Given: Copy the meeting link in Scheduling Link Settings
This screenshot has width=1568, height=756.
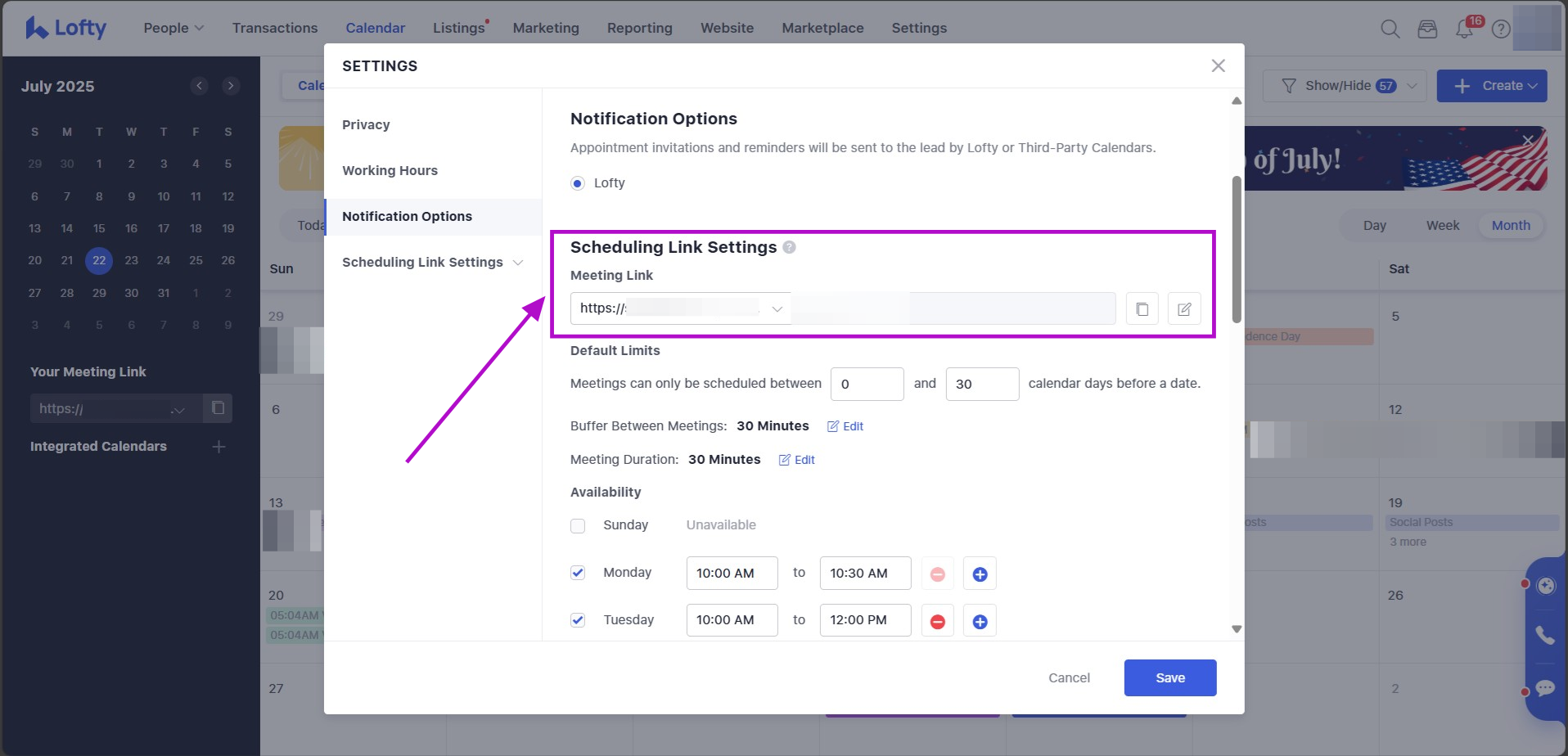Looking at the screenshot, I should pyautogui.click(x=1142, y=309).
